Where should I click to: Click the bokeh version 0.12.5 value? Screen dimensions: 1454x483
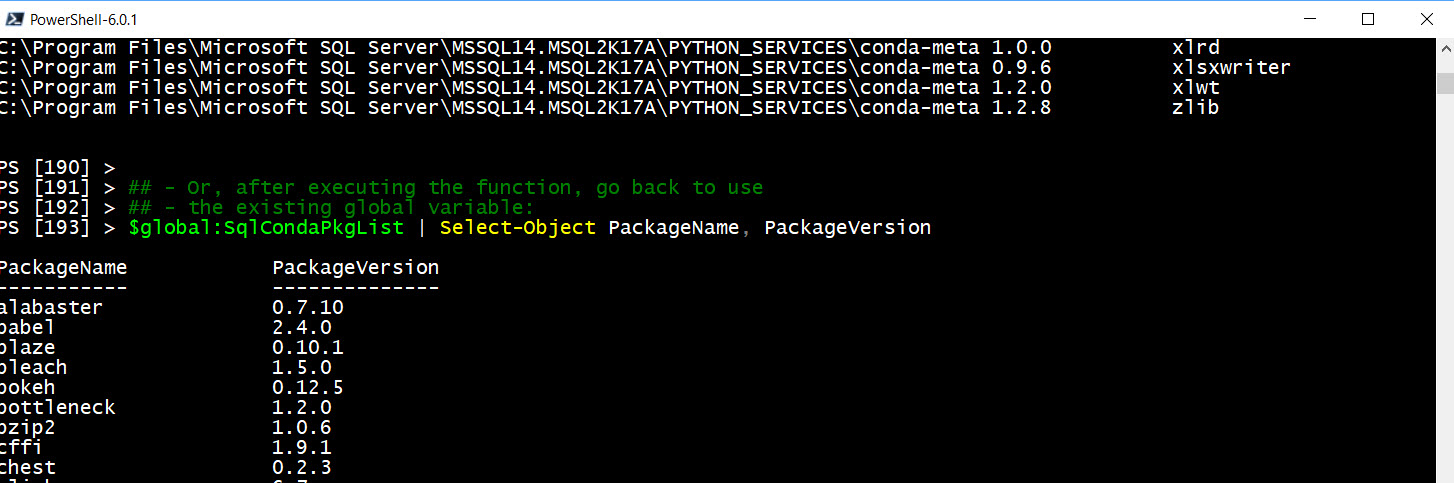point(308,388)
